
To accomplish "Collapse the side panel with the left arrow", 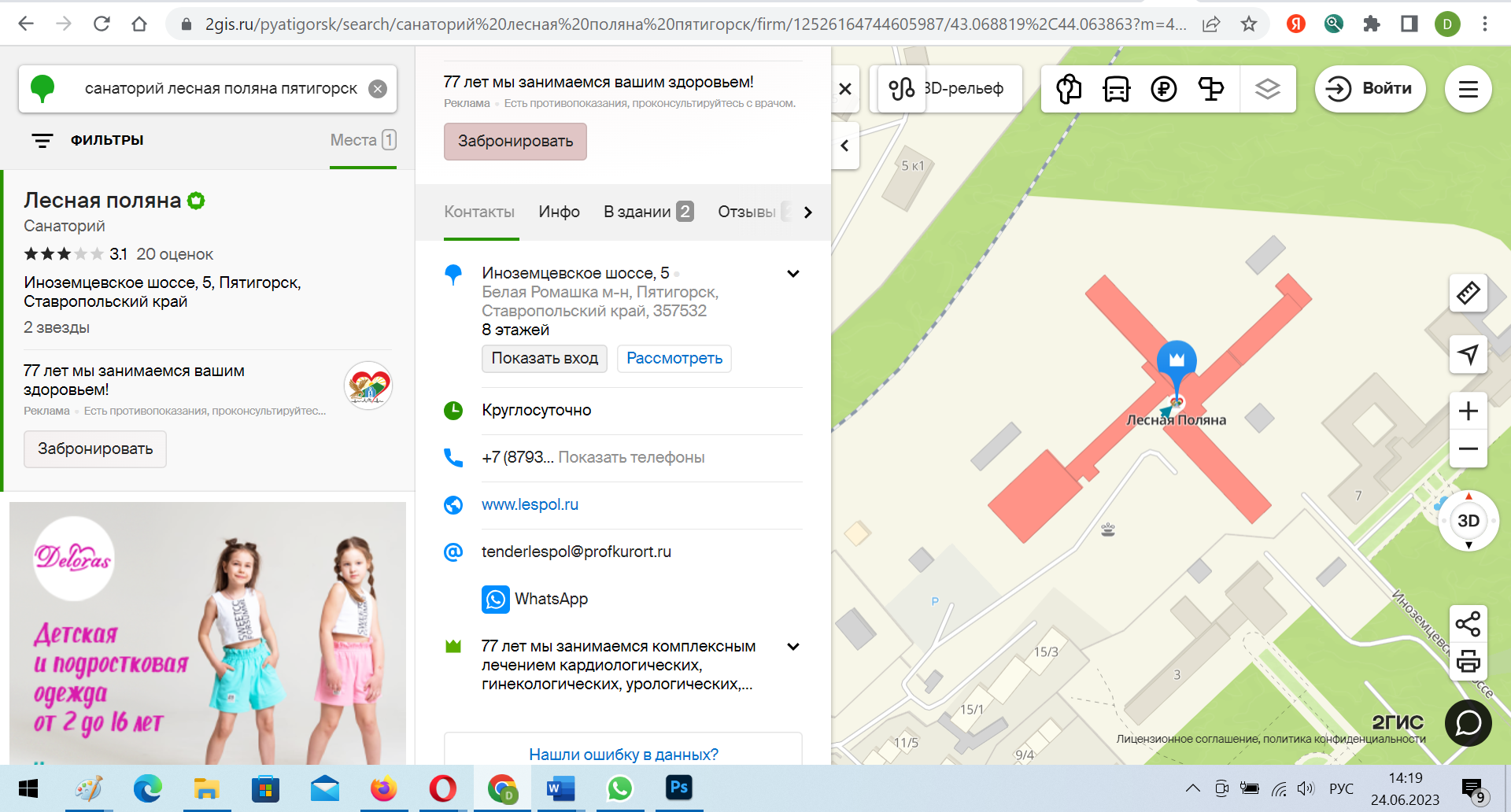I will pos(845,146).
